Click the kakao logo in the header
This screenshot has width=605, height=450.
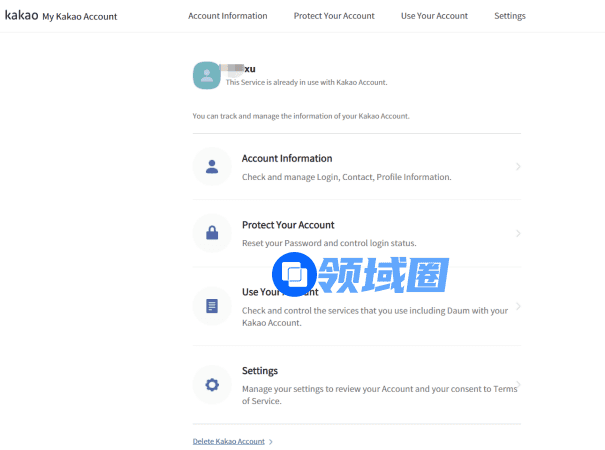pos(21,16)
